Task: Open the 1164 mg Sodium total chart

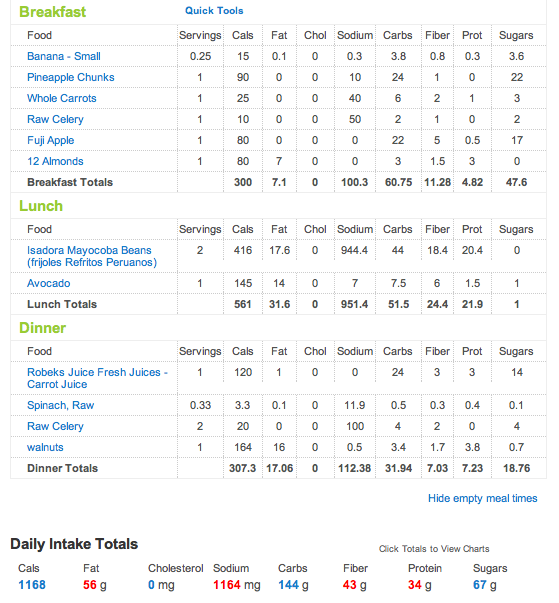Action: [x=237, y=585]
